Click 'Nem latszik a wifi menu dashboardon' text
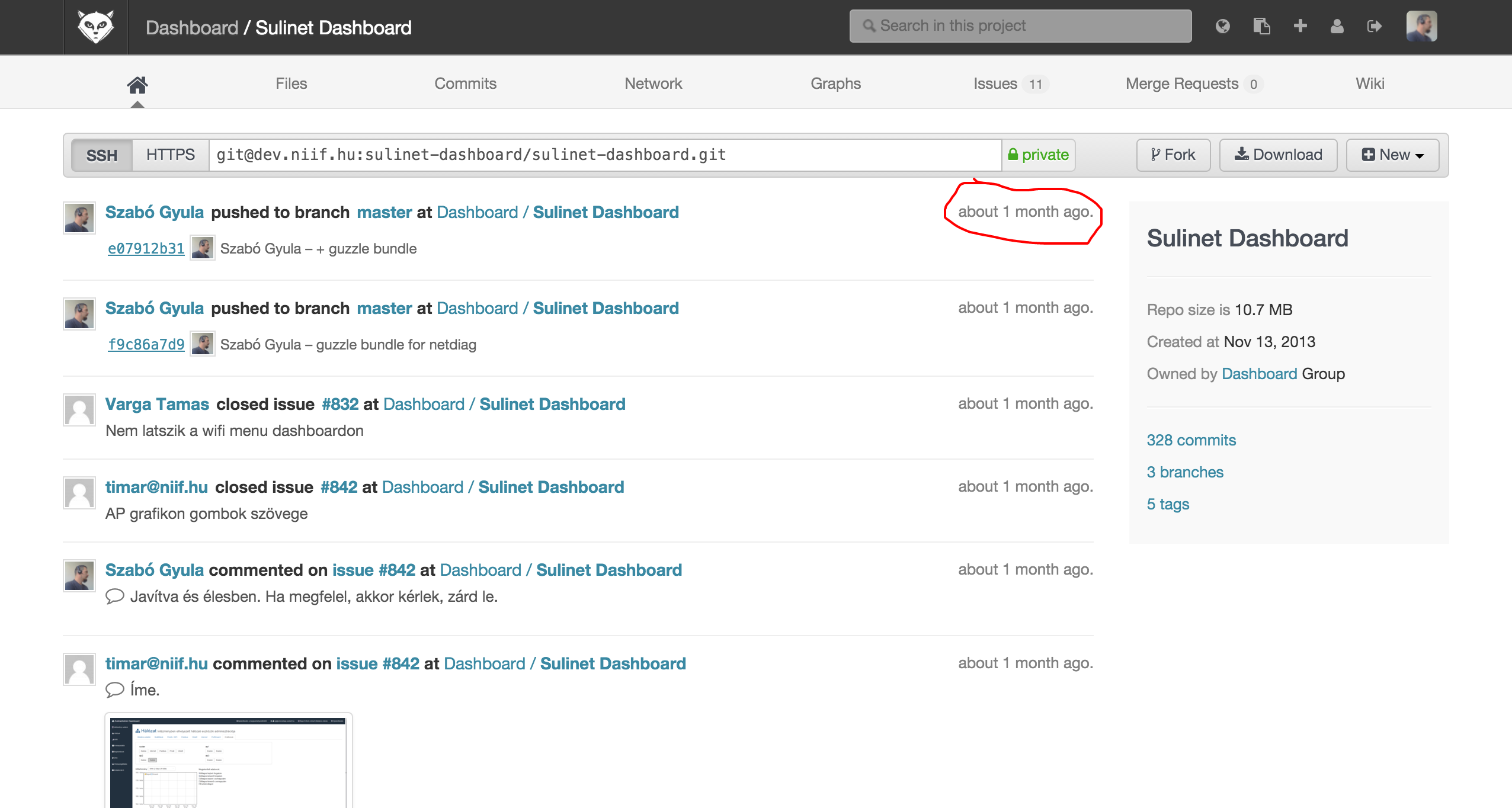 235,431
